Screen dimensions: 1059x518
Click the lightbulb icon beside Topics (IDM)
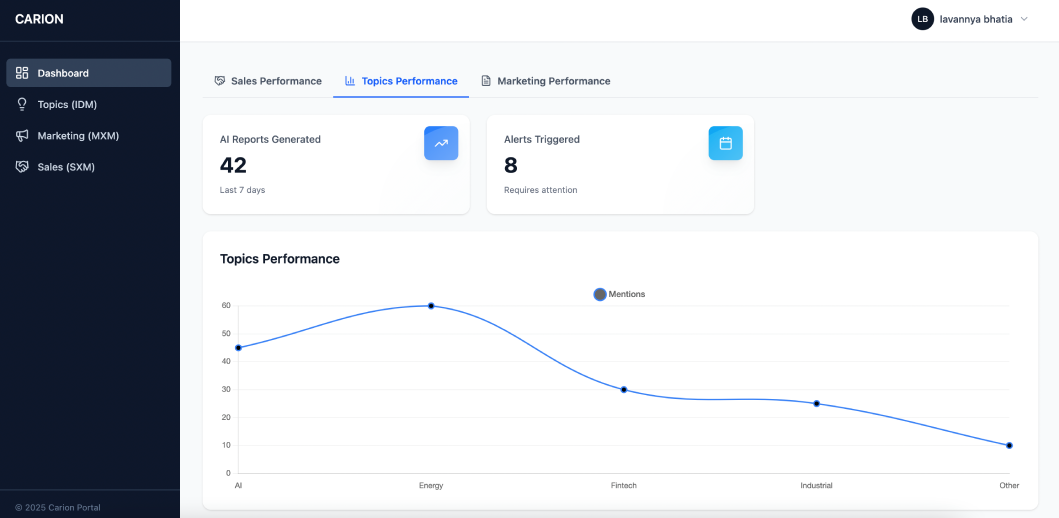(22, 104)
